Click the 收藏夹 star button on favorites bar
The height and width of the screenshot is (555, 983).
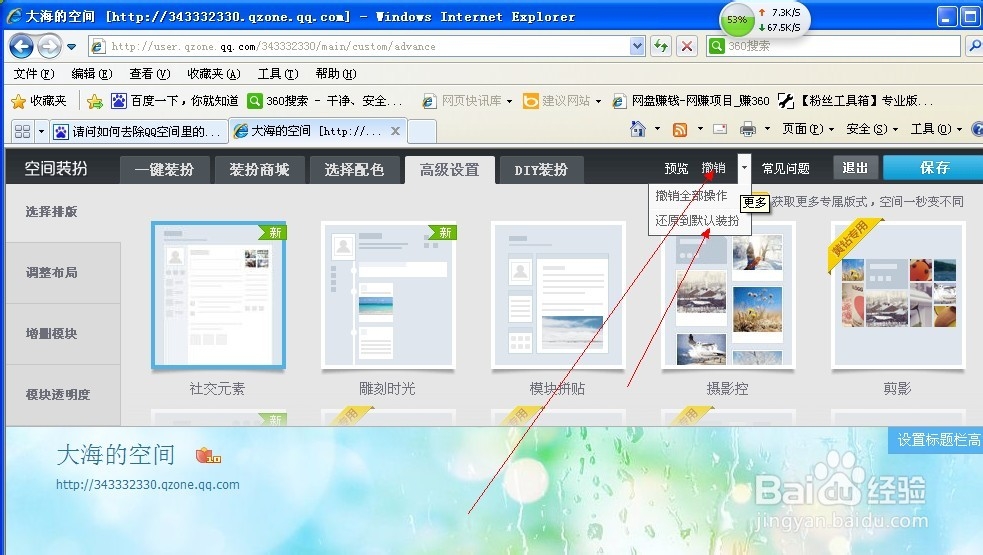[x=39, y=101]
